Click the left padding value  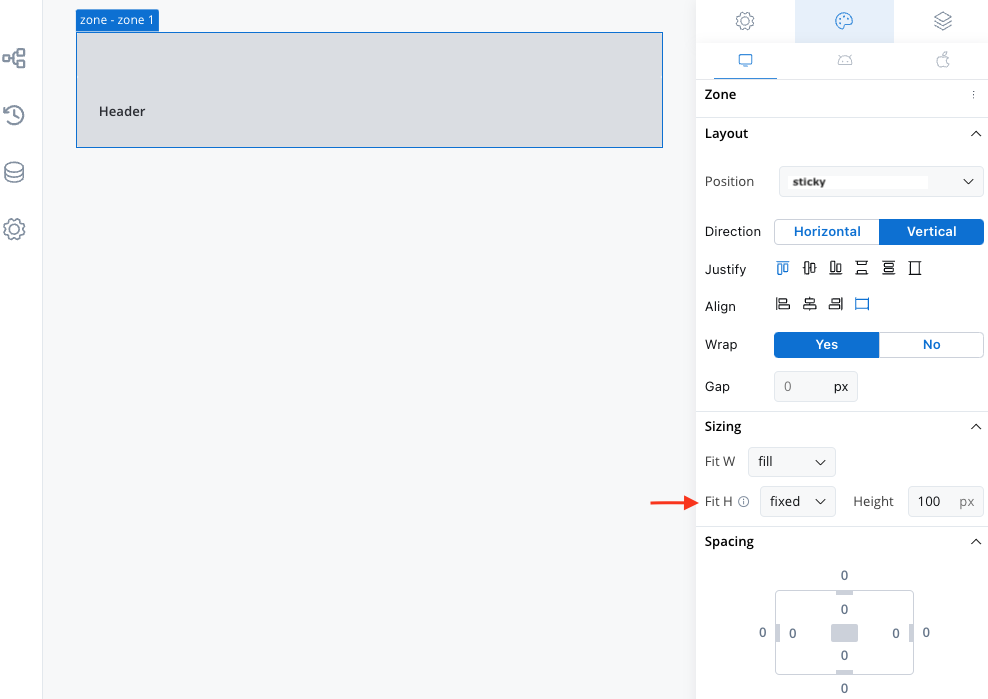[793, 633]
